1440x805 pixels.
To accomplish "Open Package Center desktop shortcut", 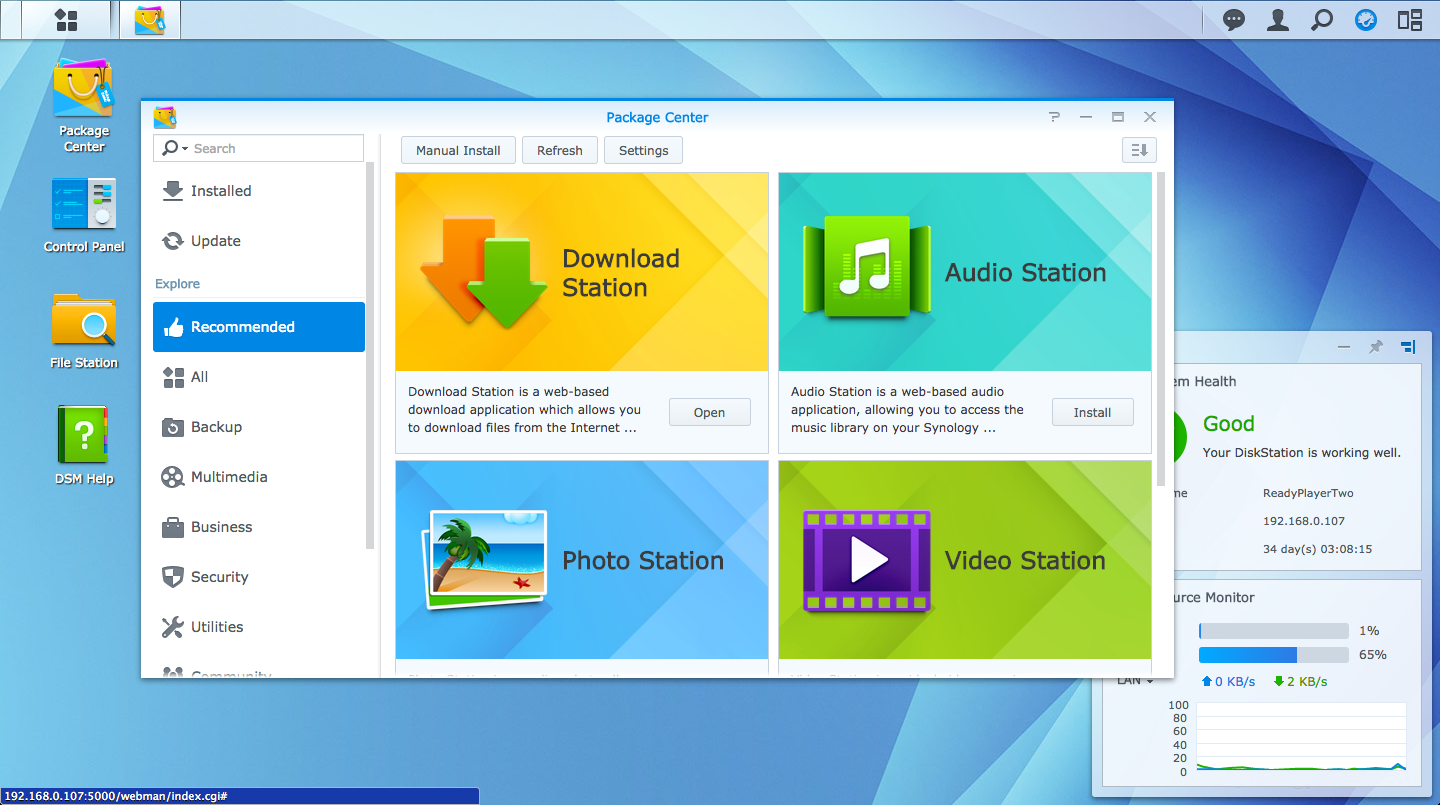I will coord(84,104).
